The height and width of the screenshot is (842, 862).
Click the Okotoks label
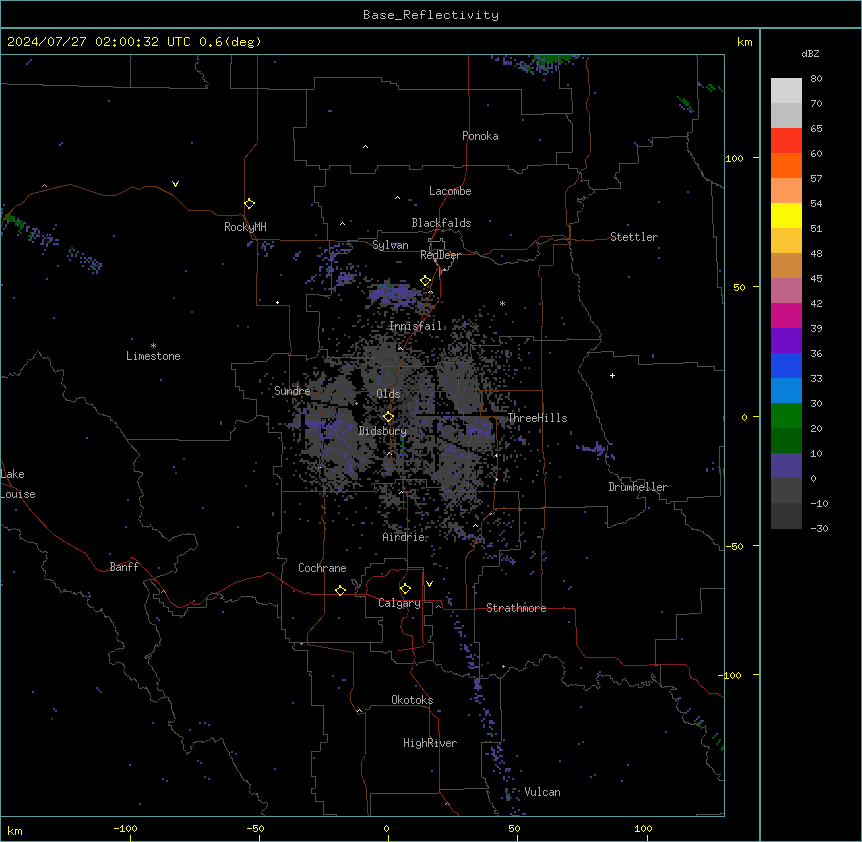[412, 700]
